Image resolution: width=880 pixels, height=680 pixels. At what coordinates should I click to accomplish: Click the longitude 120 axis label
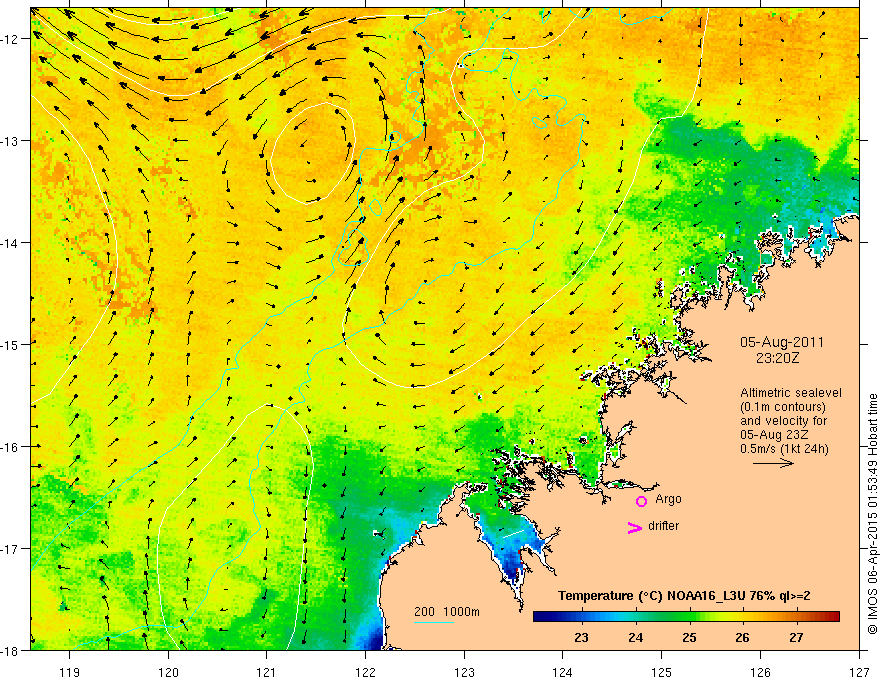coord(168,672)
